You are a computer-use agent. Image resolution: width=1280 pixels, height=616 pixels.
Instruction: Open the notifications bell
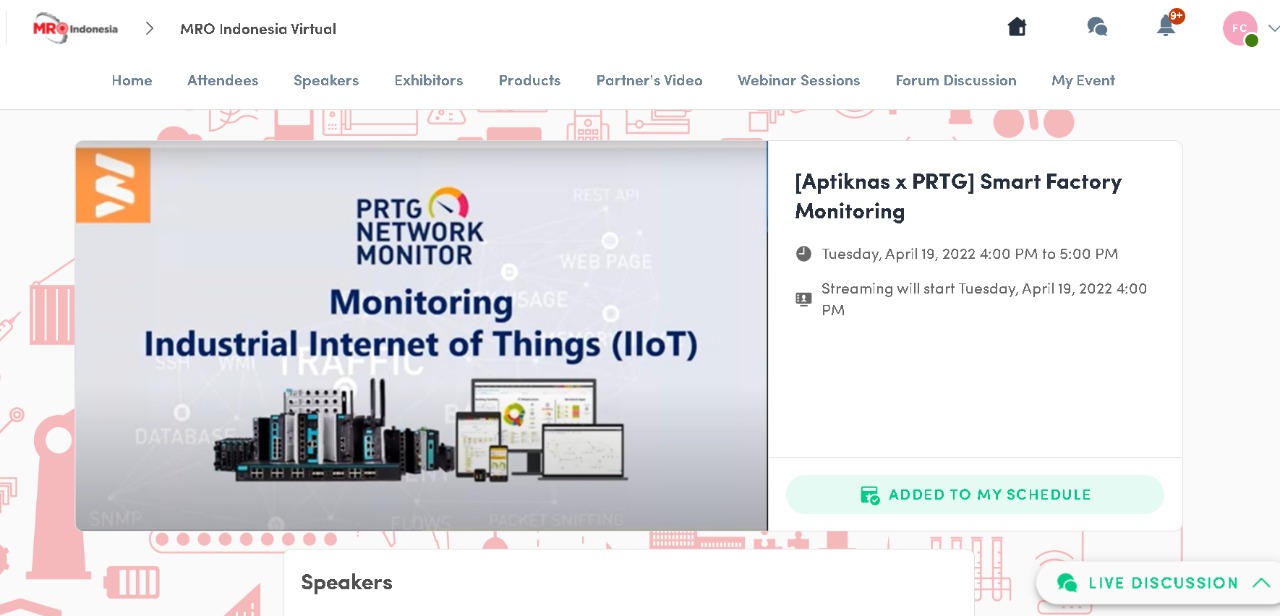[1166, 26]
